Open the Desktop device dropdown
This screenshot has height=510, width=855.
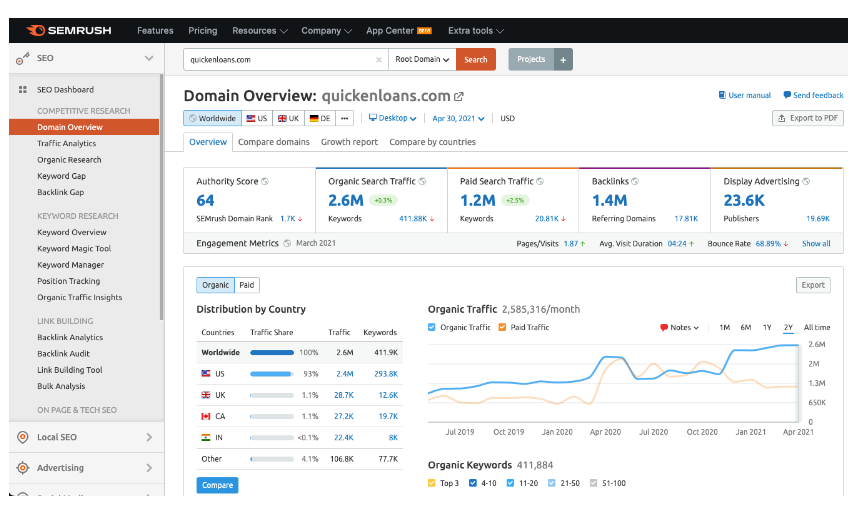(x=392, y=118)
